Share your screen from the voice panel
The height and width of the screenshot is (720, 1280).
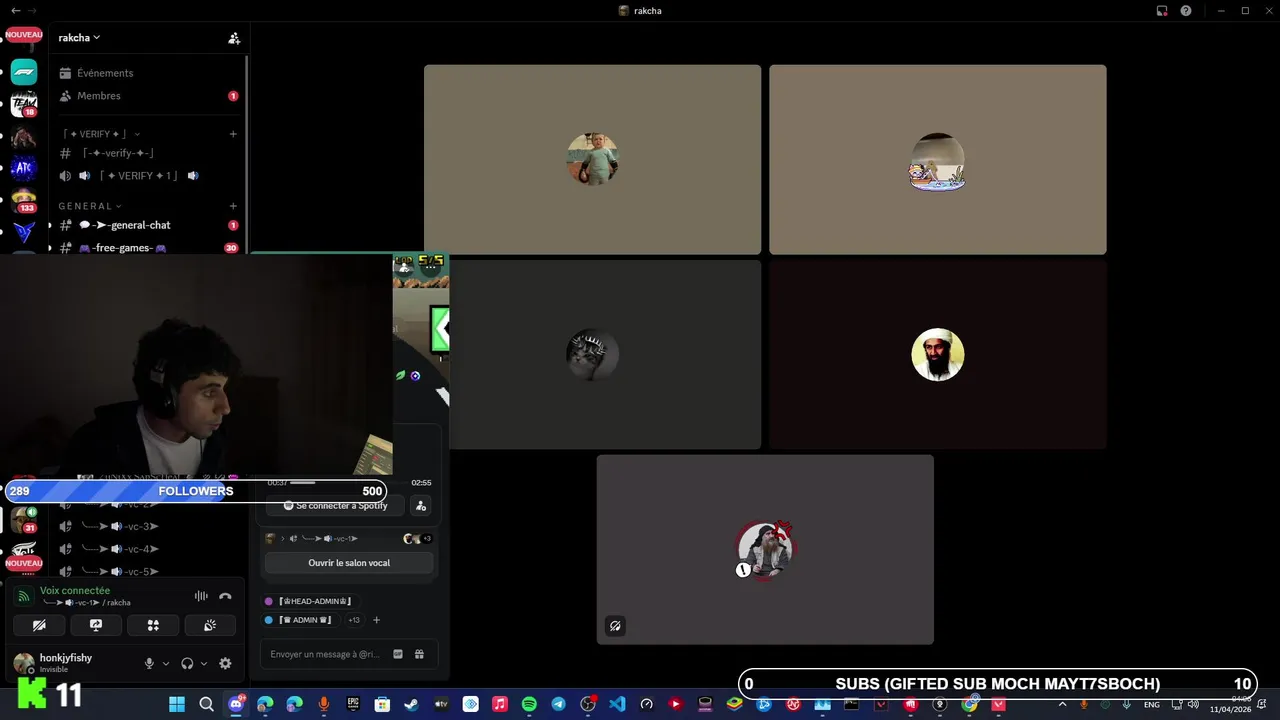click(x=96, y=625)
